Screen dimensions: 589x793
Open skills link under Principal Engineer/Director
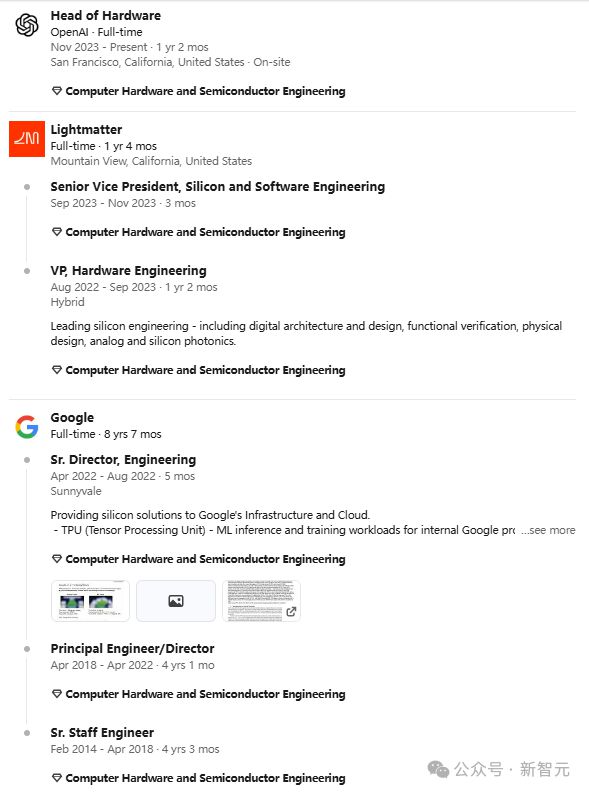tap(205, 694)
